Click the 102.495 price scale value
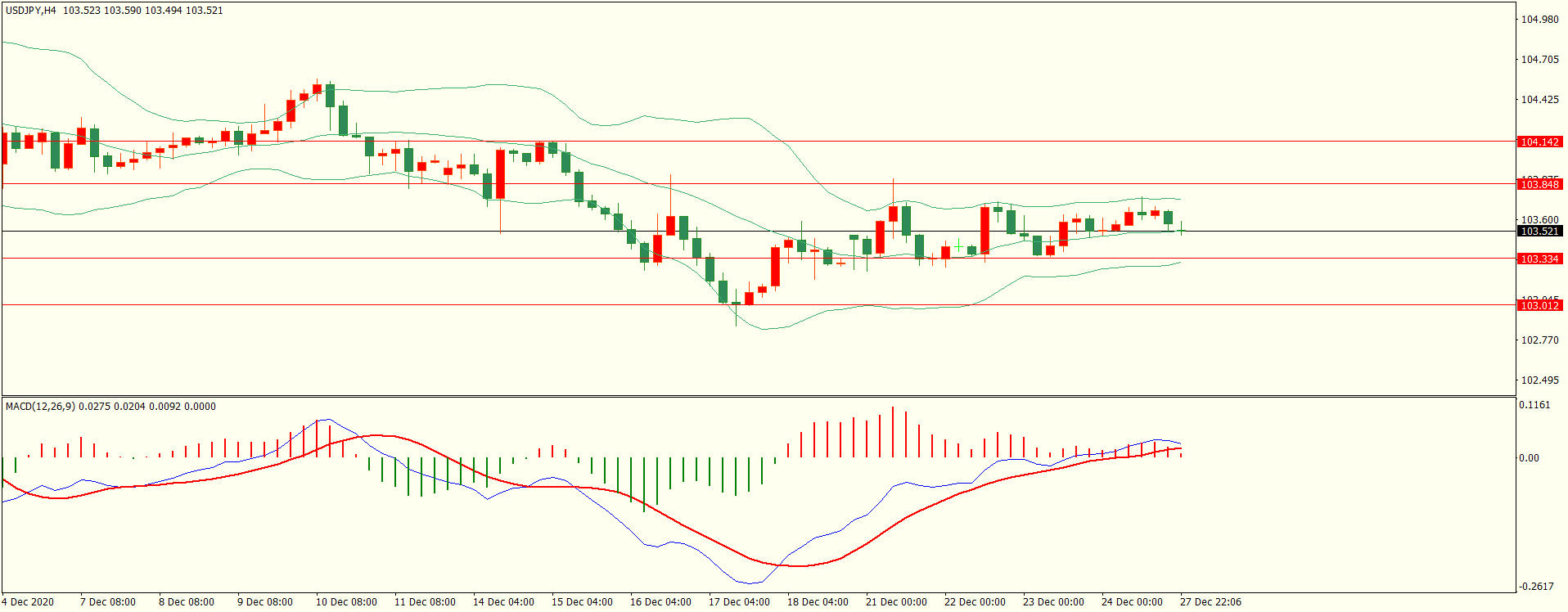This screenshot has height=612, width=1568. 1539,380
